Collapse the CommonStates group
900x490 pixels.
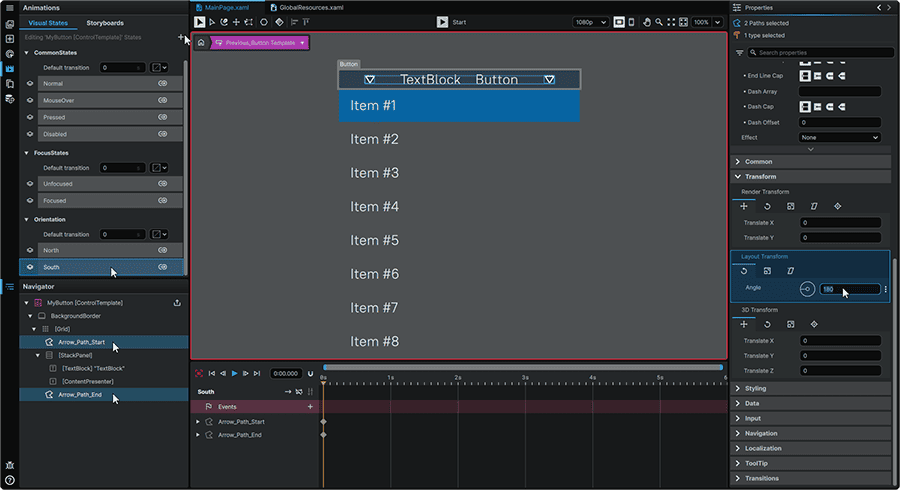[26, 53]
